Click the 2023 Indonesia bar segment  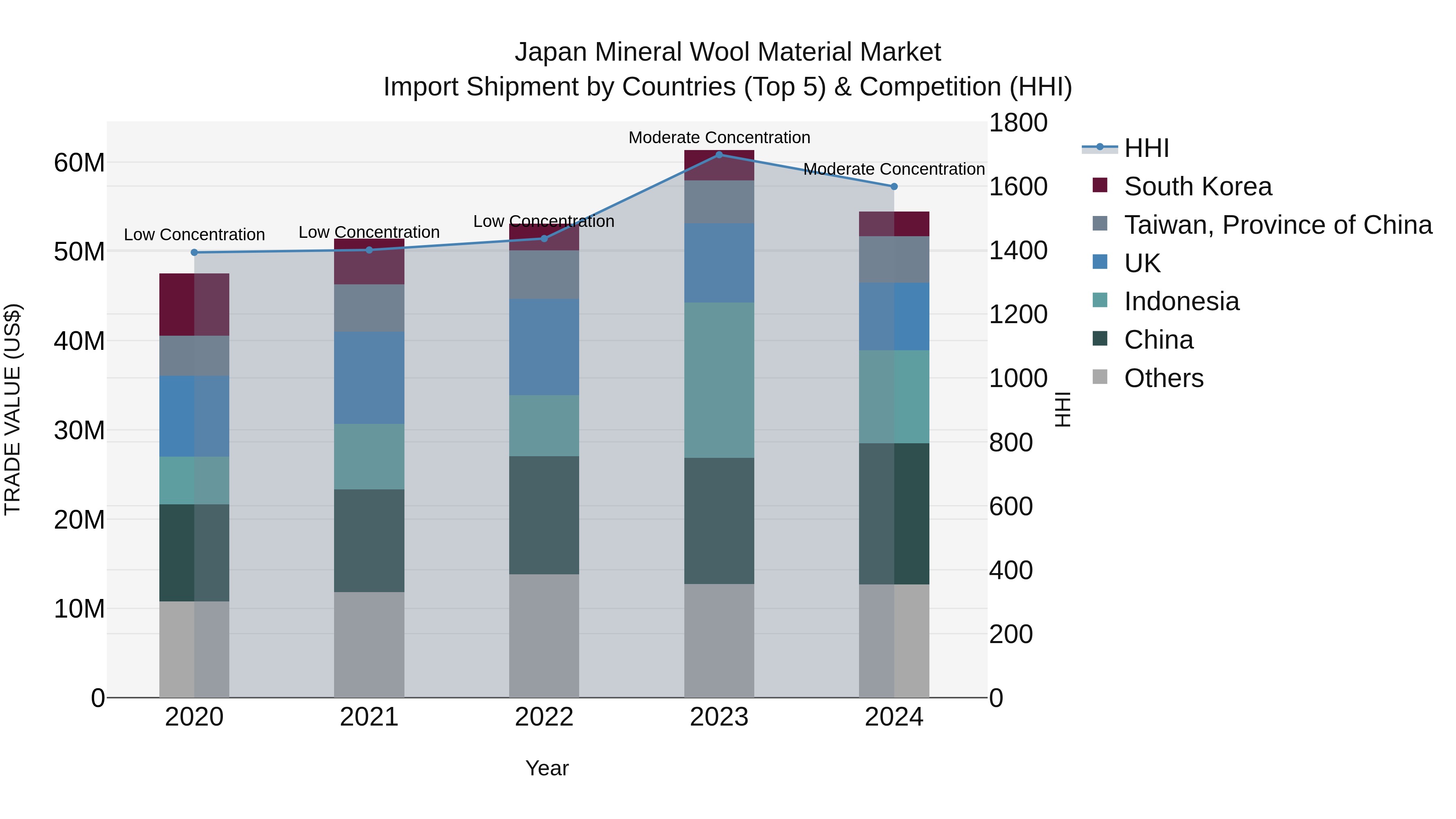pyautogui.click(x=719, y=381)
